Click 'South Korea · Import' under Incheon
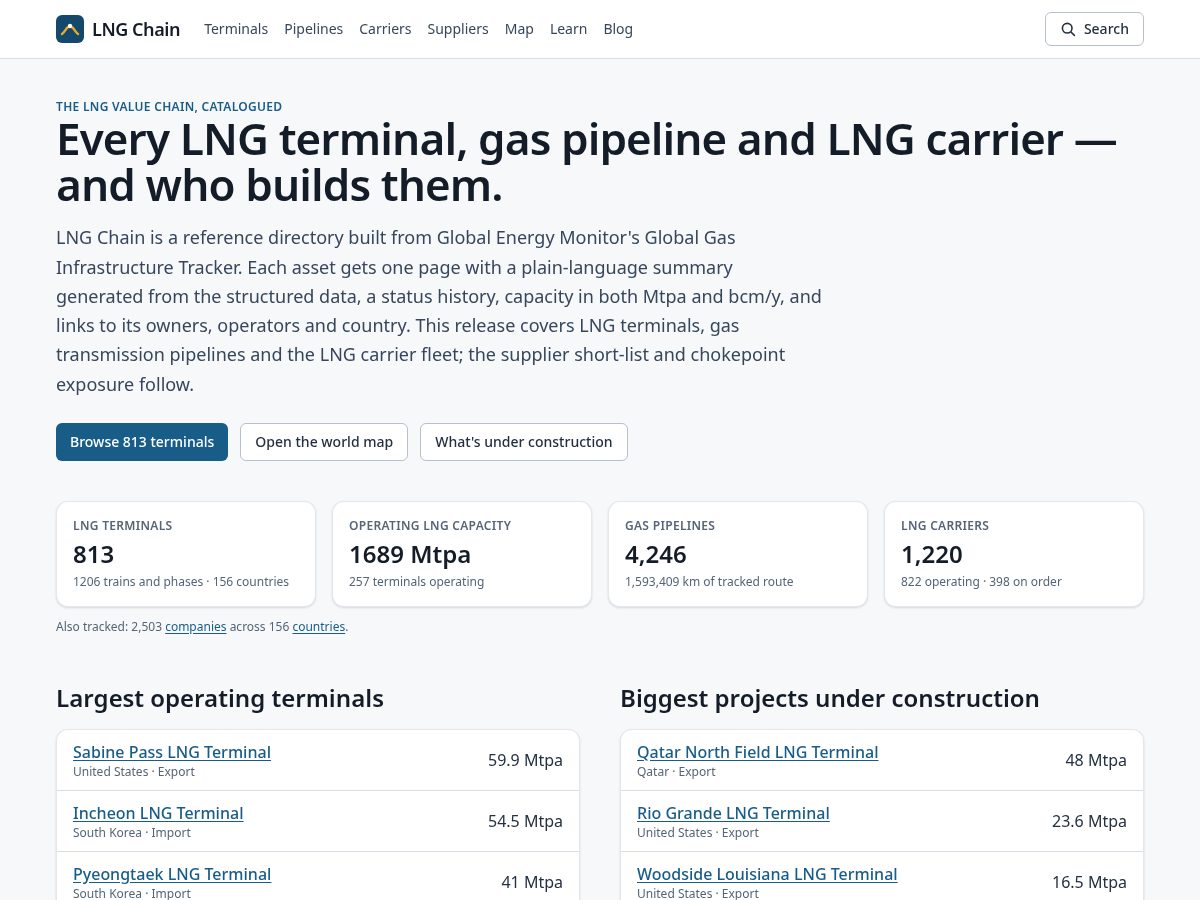The height and width of the screenshot is (900, 1200). coord(132,833)
